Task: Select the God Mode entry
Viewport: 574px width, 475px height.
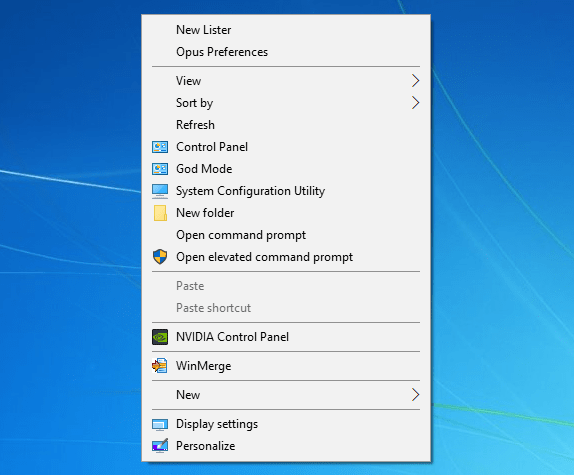Action: pos(286,169)
